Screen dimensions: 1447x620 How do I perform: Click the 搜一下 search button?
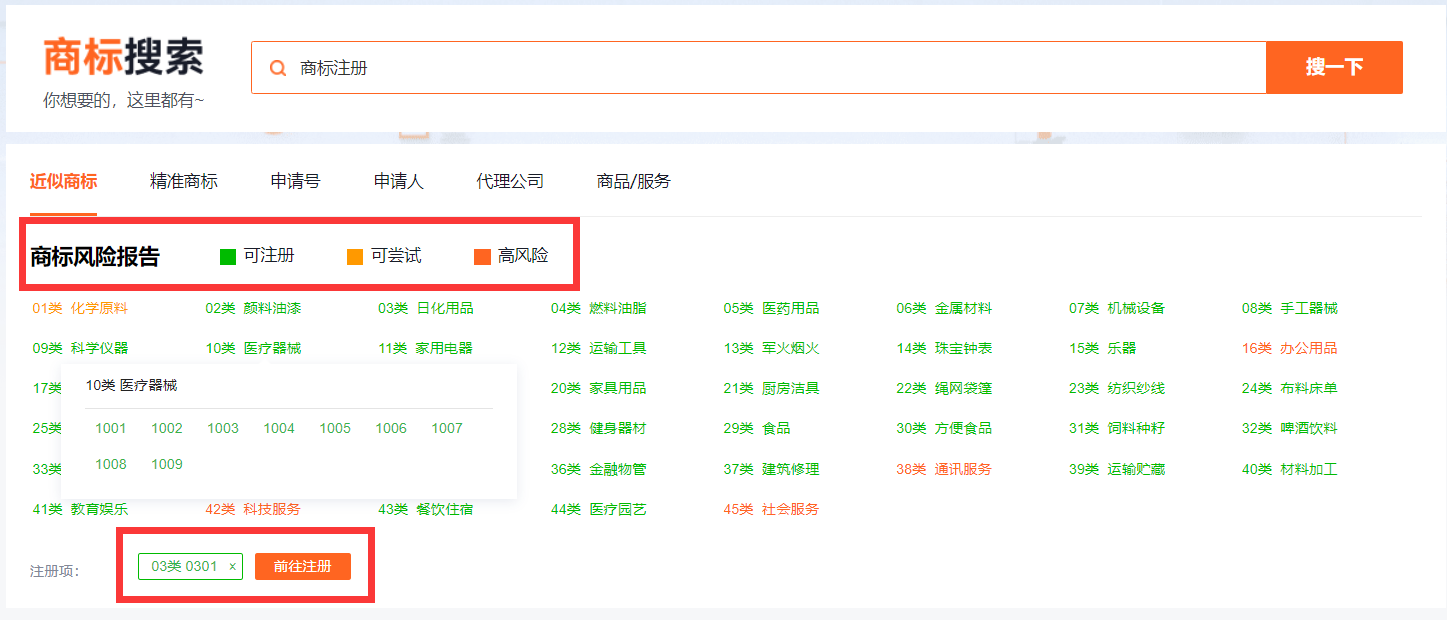tap(1334, 68)
